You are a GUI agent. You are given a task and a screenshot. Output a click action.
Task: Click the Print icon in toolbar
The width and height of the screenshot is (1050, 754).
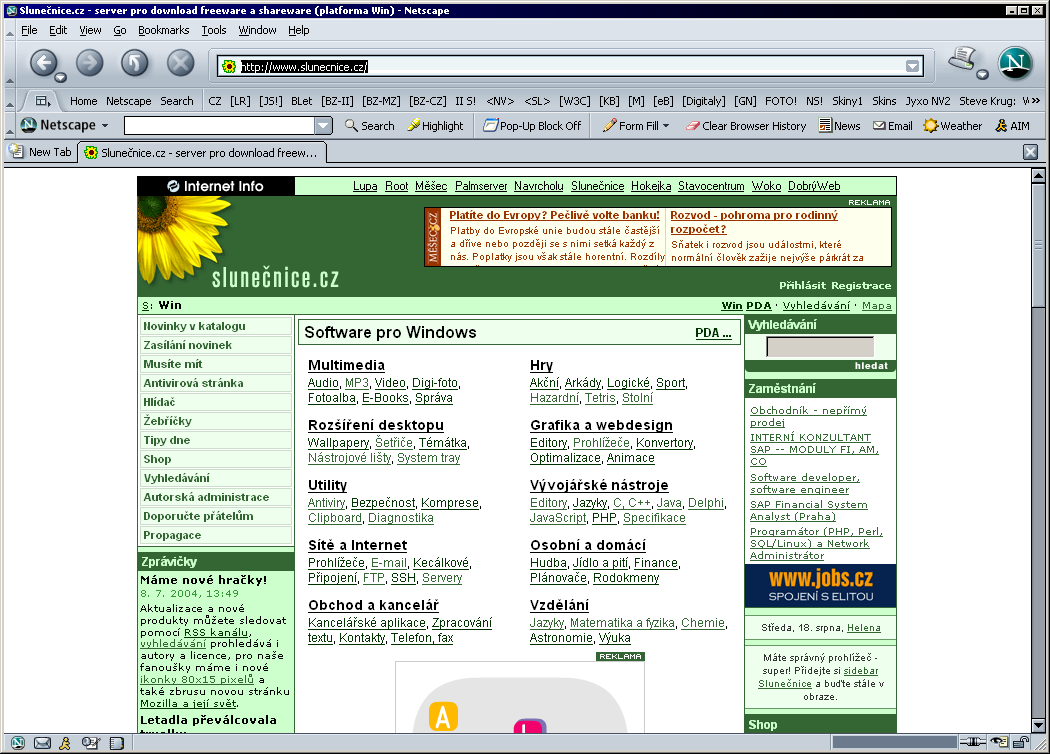click(x=962, y=59)
